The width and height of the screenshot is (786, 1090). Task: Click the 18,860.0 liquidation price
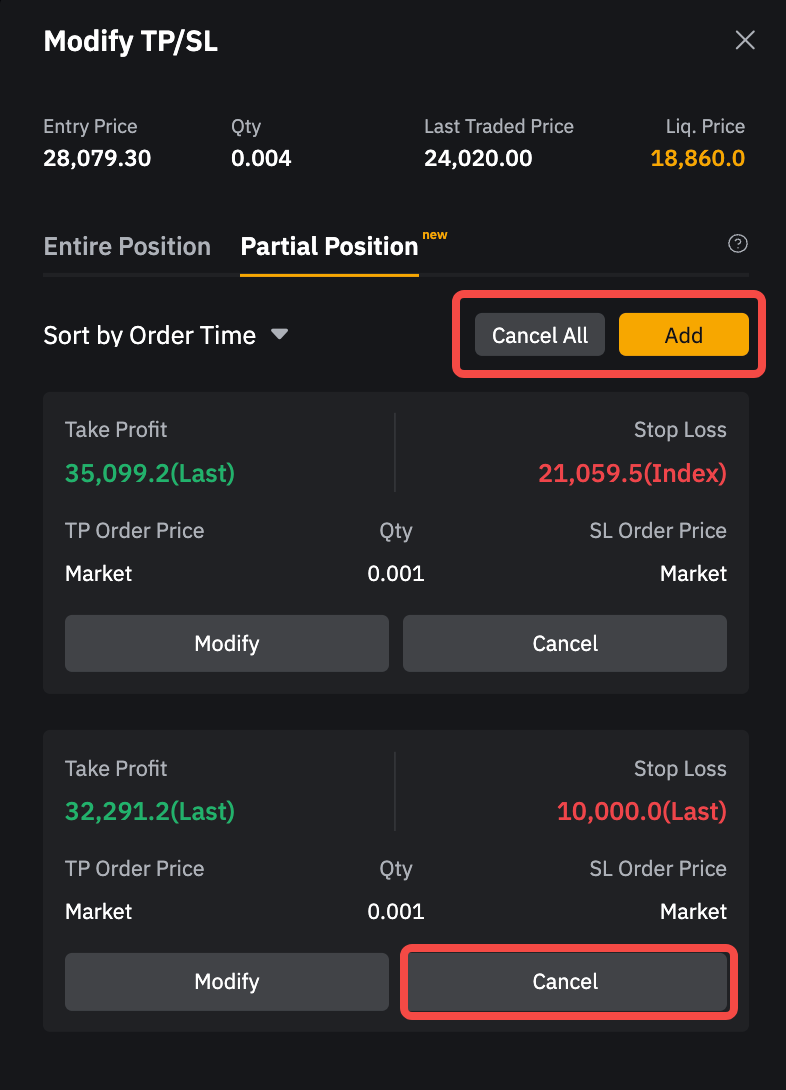point(697,158)
